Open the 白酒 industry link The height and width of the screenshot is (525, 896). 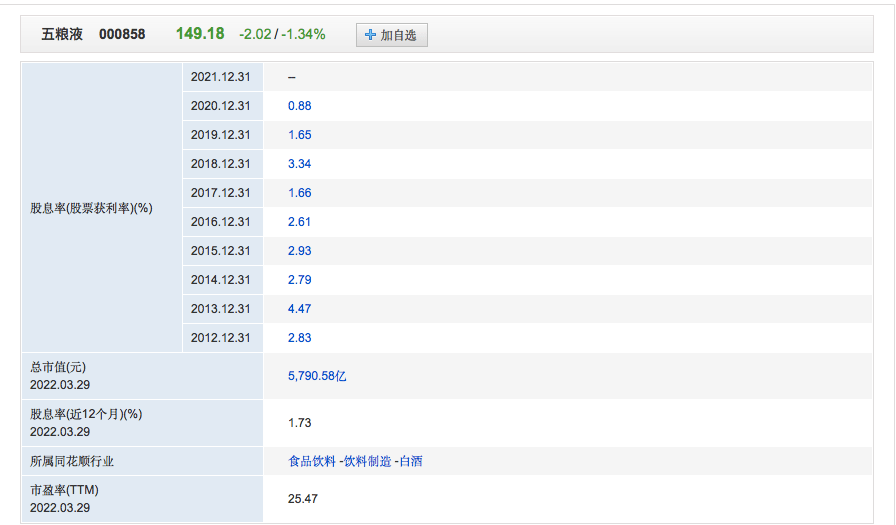(410, 461)
